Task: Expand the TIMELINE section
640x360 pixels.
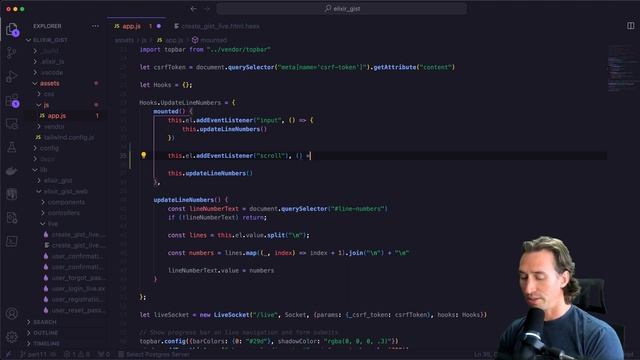Action: [43, 344]
